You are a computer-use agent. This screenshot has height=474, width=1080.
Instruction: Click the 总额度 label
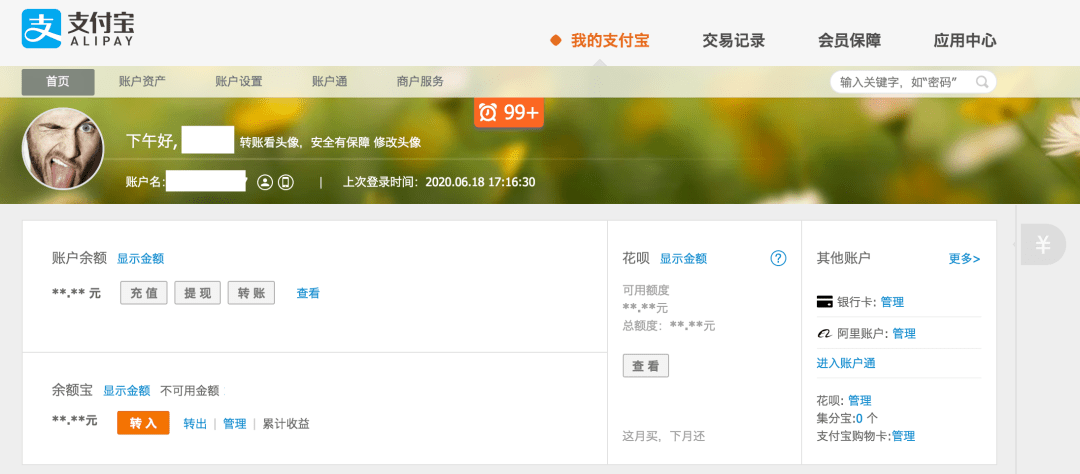(641, 325)
